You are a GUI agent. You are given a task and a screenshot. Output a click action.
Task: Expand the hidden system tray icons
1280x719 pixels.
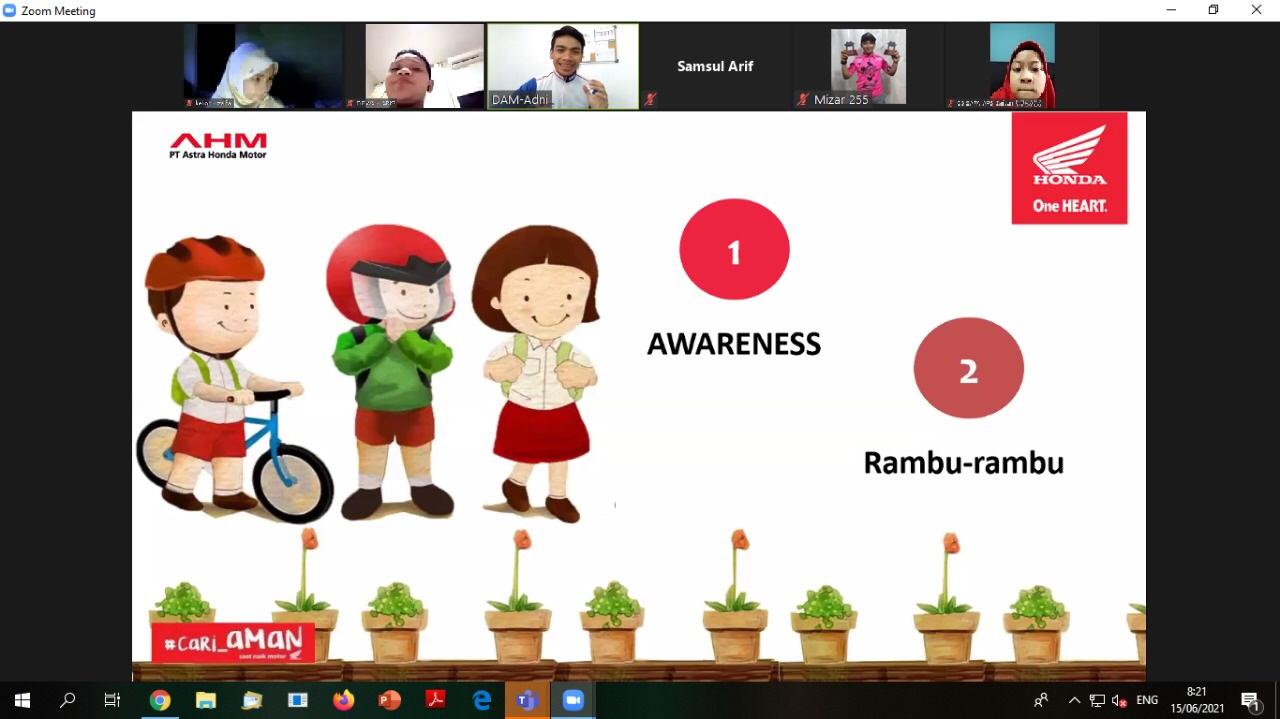point(1074,700)
